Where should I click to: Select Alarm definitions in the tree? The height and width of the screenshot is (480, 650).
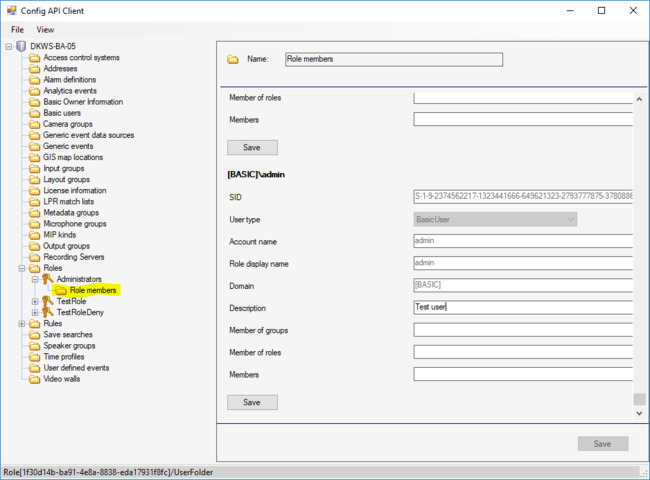tap(69, 80)
